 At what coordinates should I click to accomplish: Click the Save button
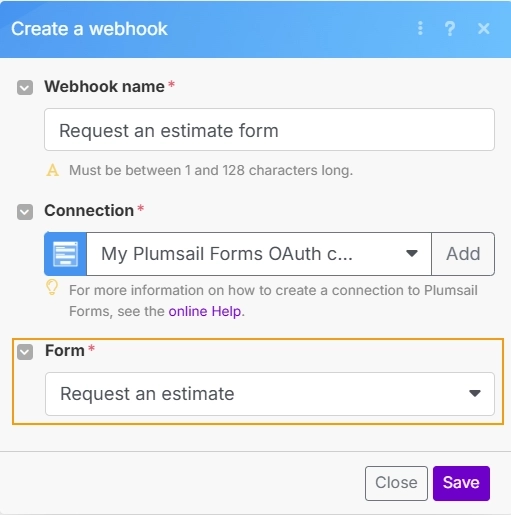(461, 483)
